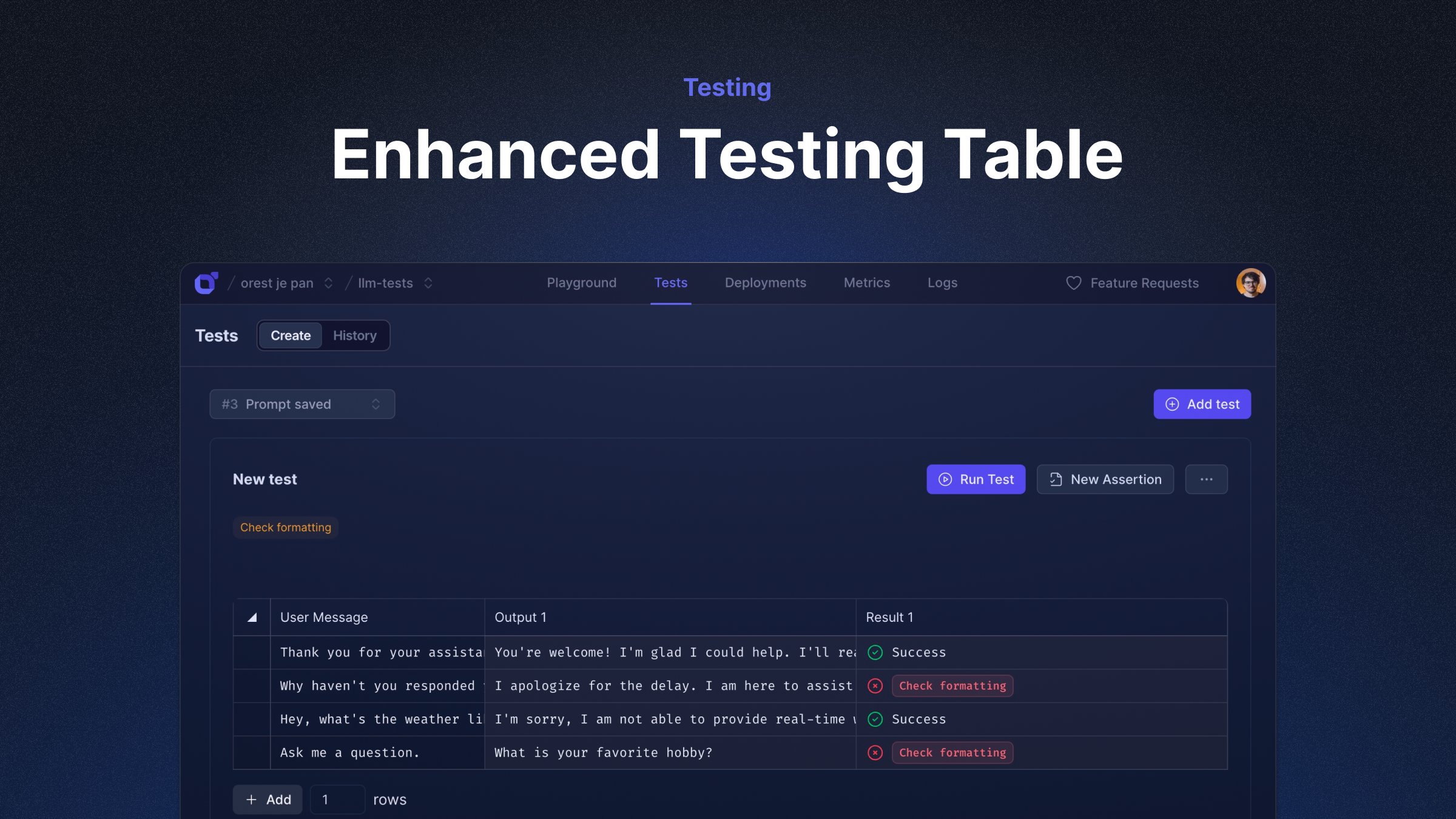
Task: Navigate to the Metrics section
Action: [x=866, y=283]
